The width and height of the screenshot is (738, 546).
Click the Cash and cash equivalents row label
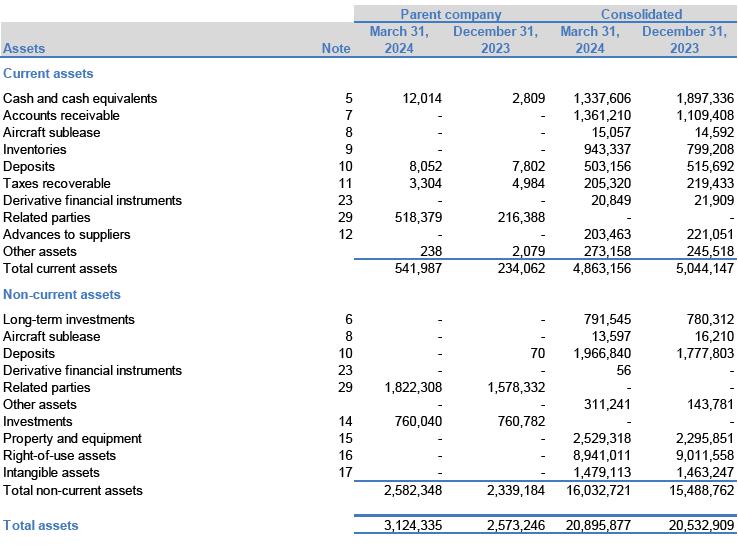[80, 99]
